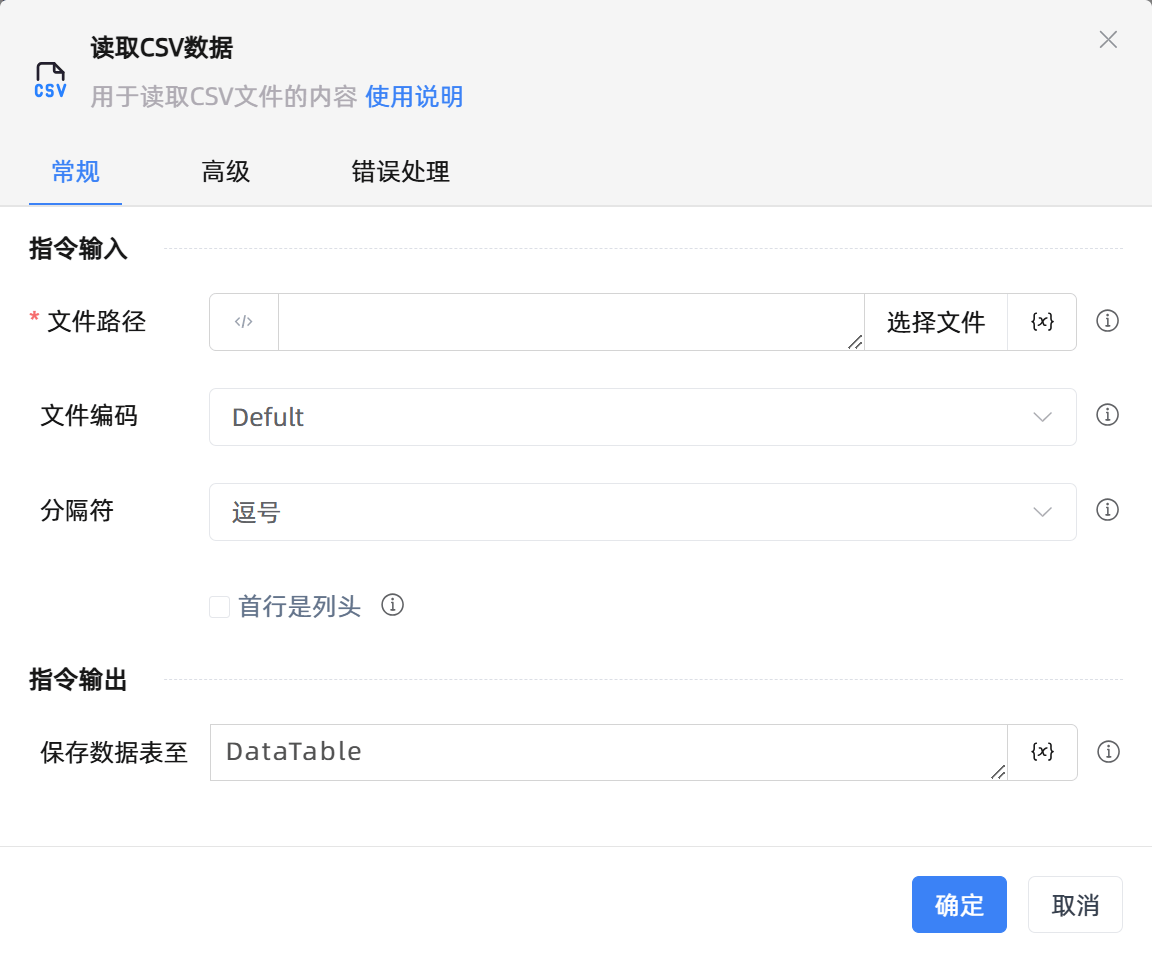
Task: Open the 错误处理 tab
Action: [x=400, y=172]
